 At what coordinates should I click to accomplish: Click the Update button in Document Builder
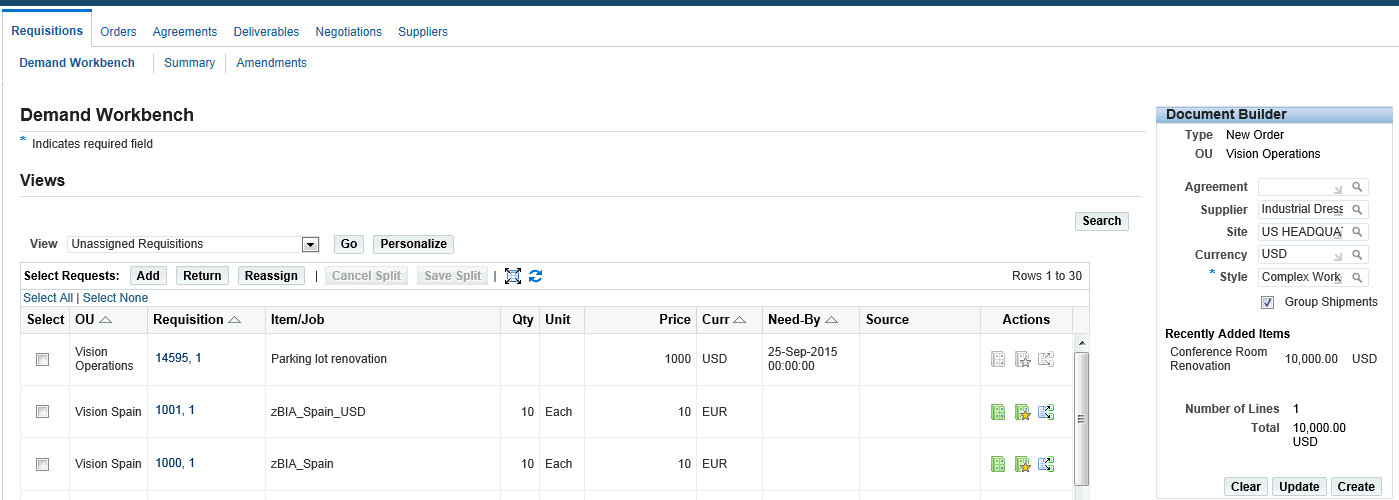pos(1299,487)
